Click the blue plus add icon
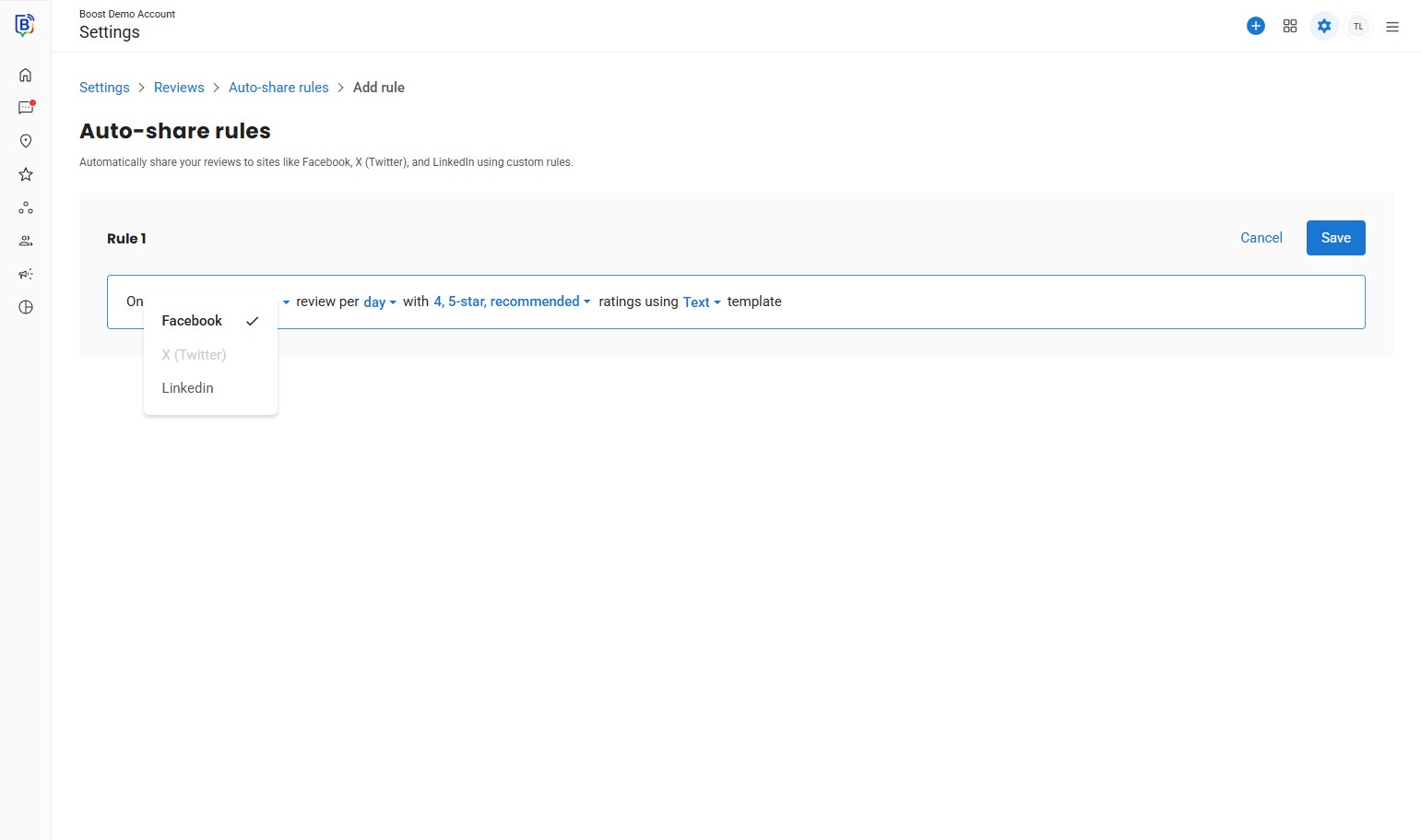This screenshot has height=840, width=1421. [x=1255, y=26]
